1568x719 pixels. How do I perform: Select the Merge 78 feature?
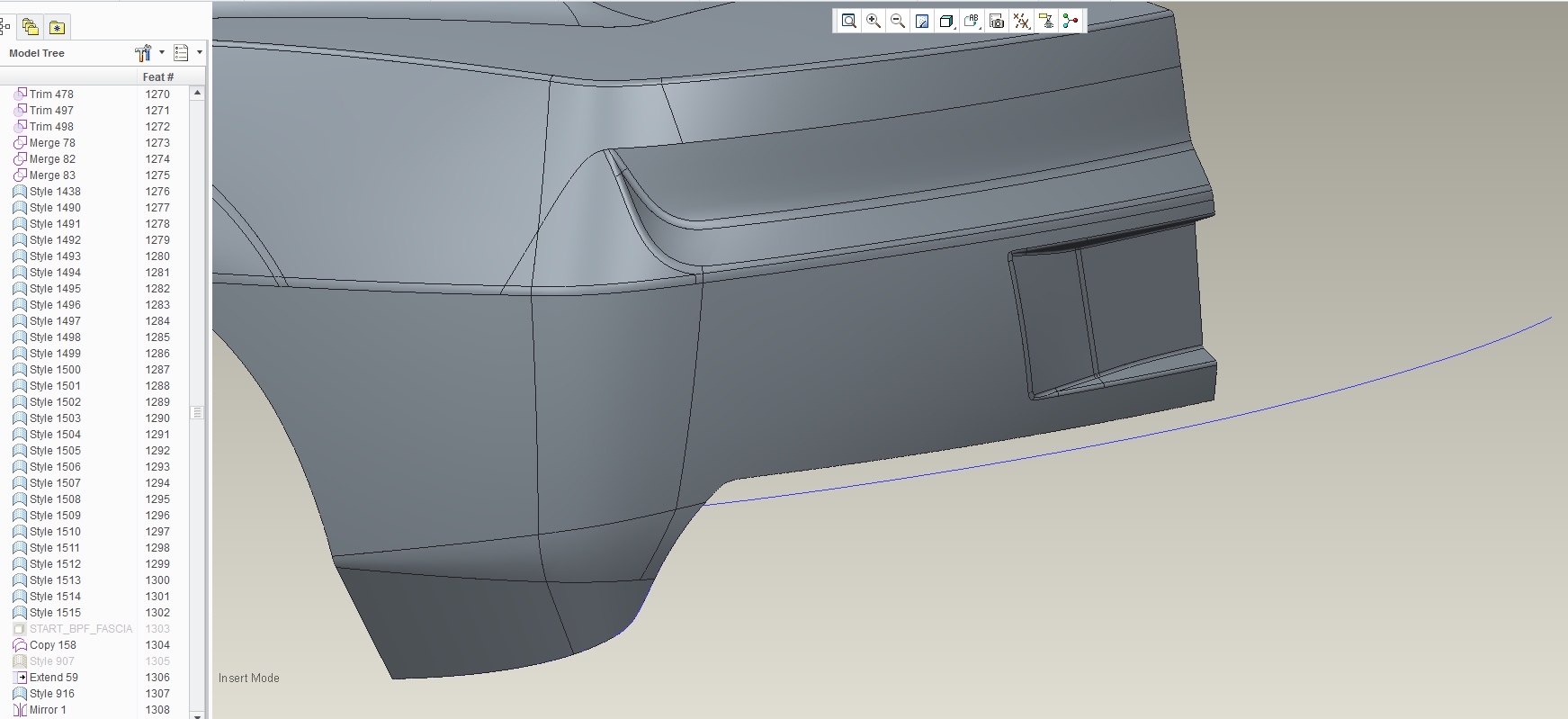coord(52,143)
